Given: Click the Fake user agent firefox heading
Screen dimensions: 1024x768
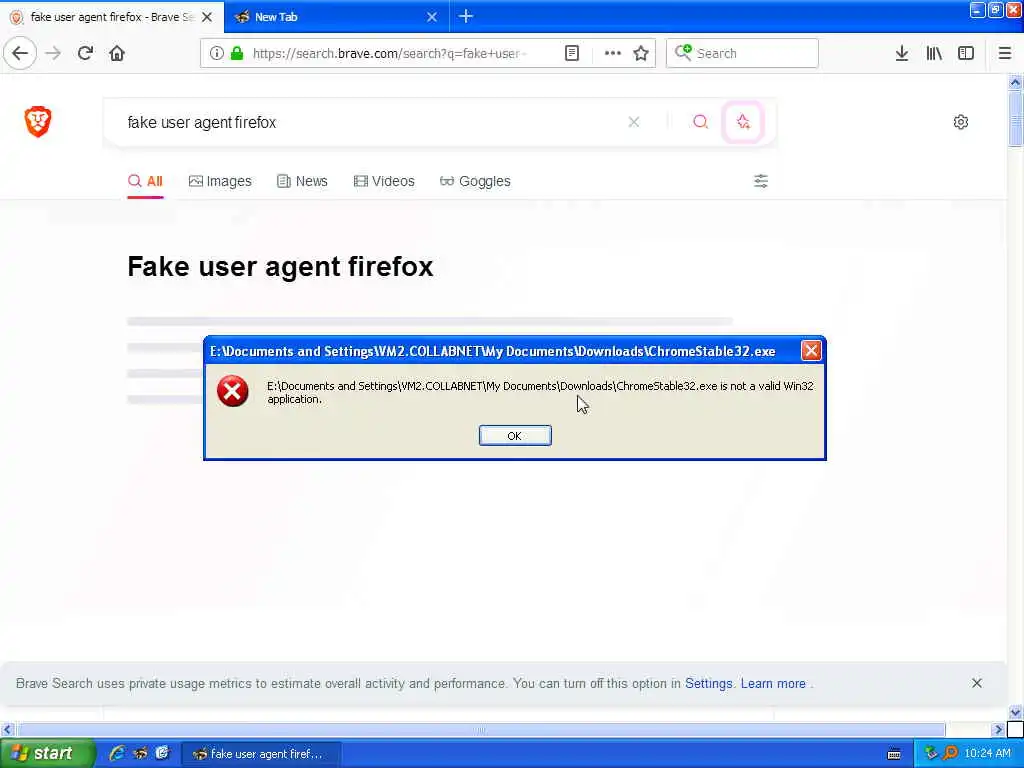Looking at the screenshot, I should point(280,266).
